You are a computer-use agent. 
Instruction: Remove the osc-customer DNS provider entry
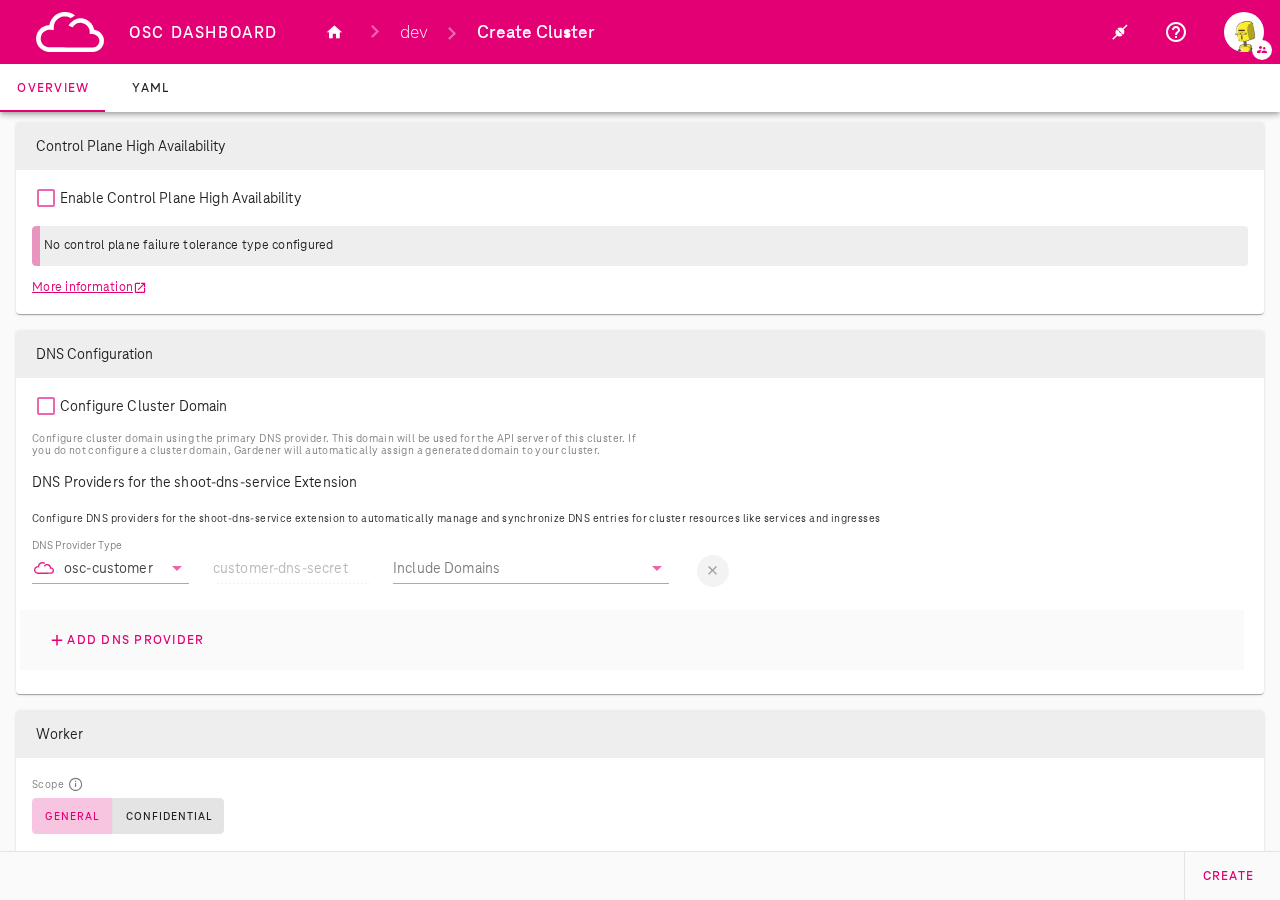(712, 568)
